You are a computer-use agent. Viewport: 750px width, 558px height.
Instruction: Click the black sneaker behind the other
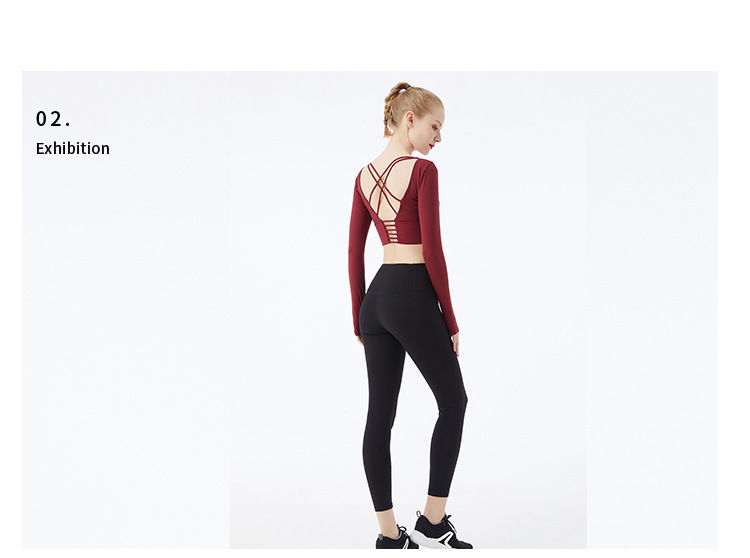396,538
